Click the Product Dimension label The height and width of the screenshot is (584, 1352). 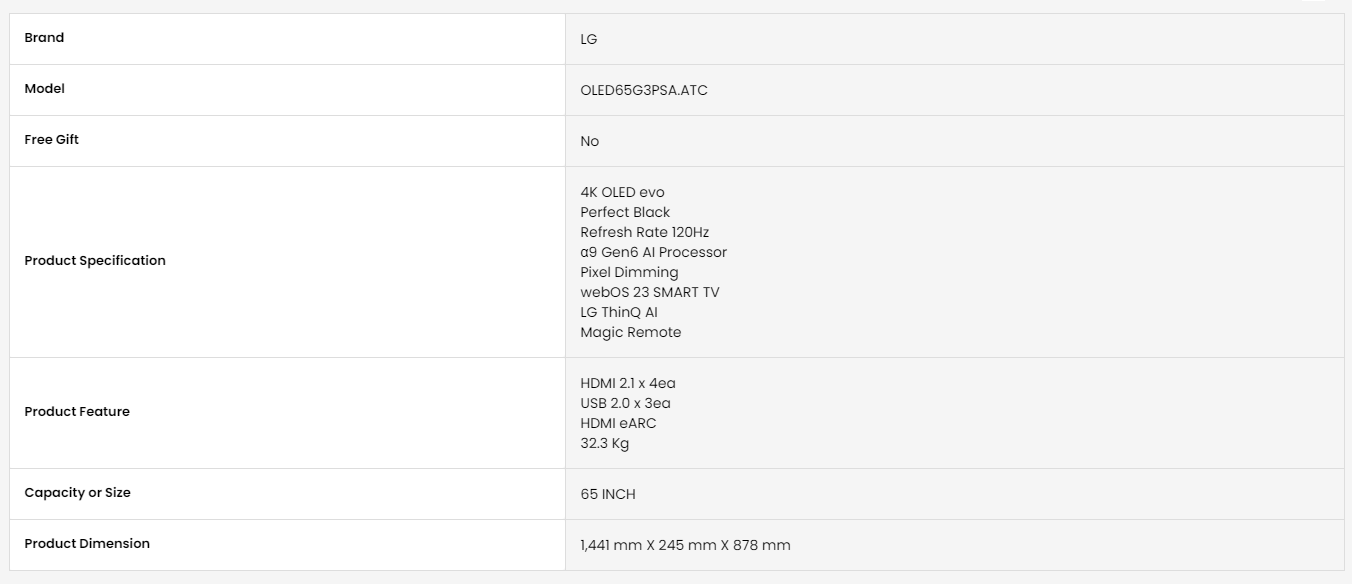coord(87,544)
